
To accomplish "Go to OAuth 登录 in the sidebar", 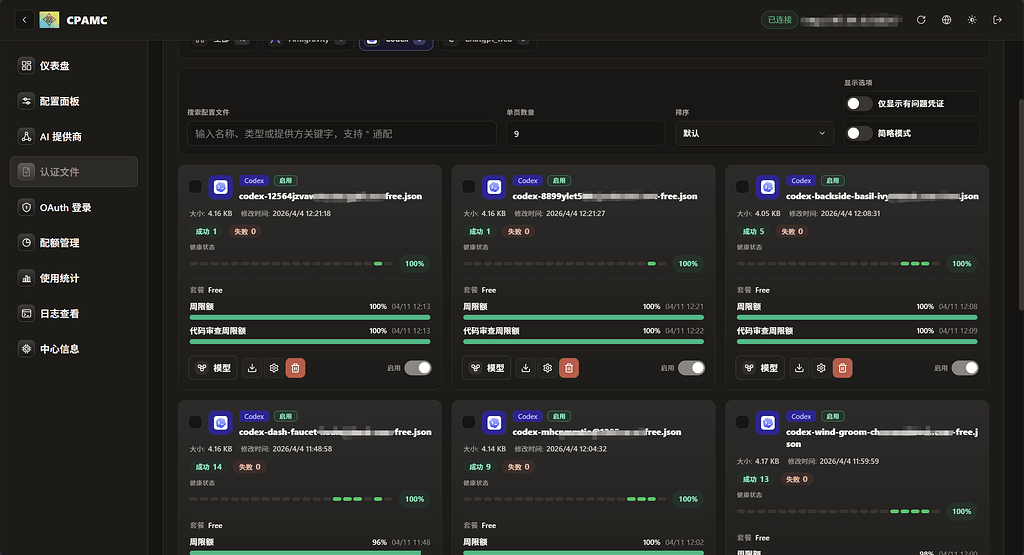I will click(x=74, y=208).
